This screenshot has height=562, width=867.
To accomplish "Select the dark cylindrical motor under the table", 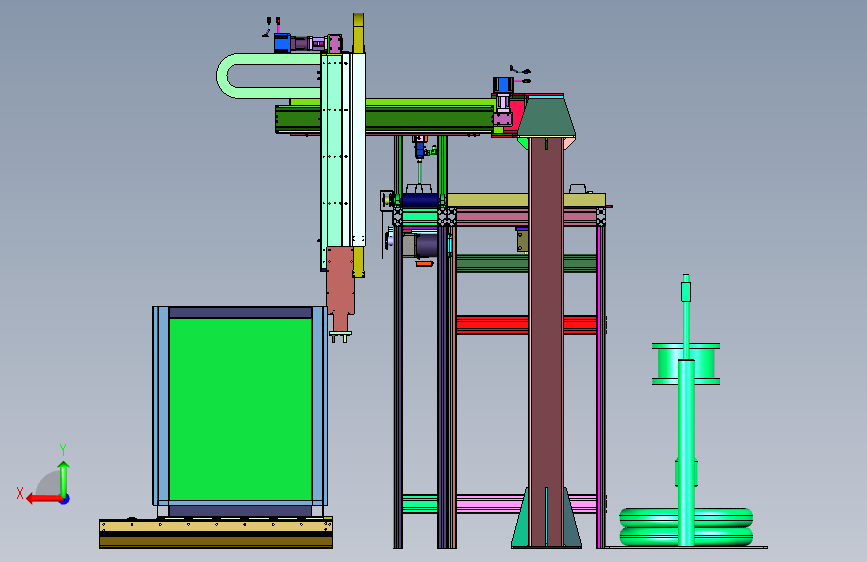I will 426,246.
